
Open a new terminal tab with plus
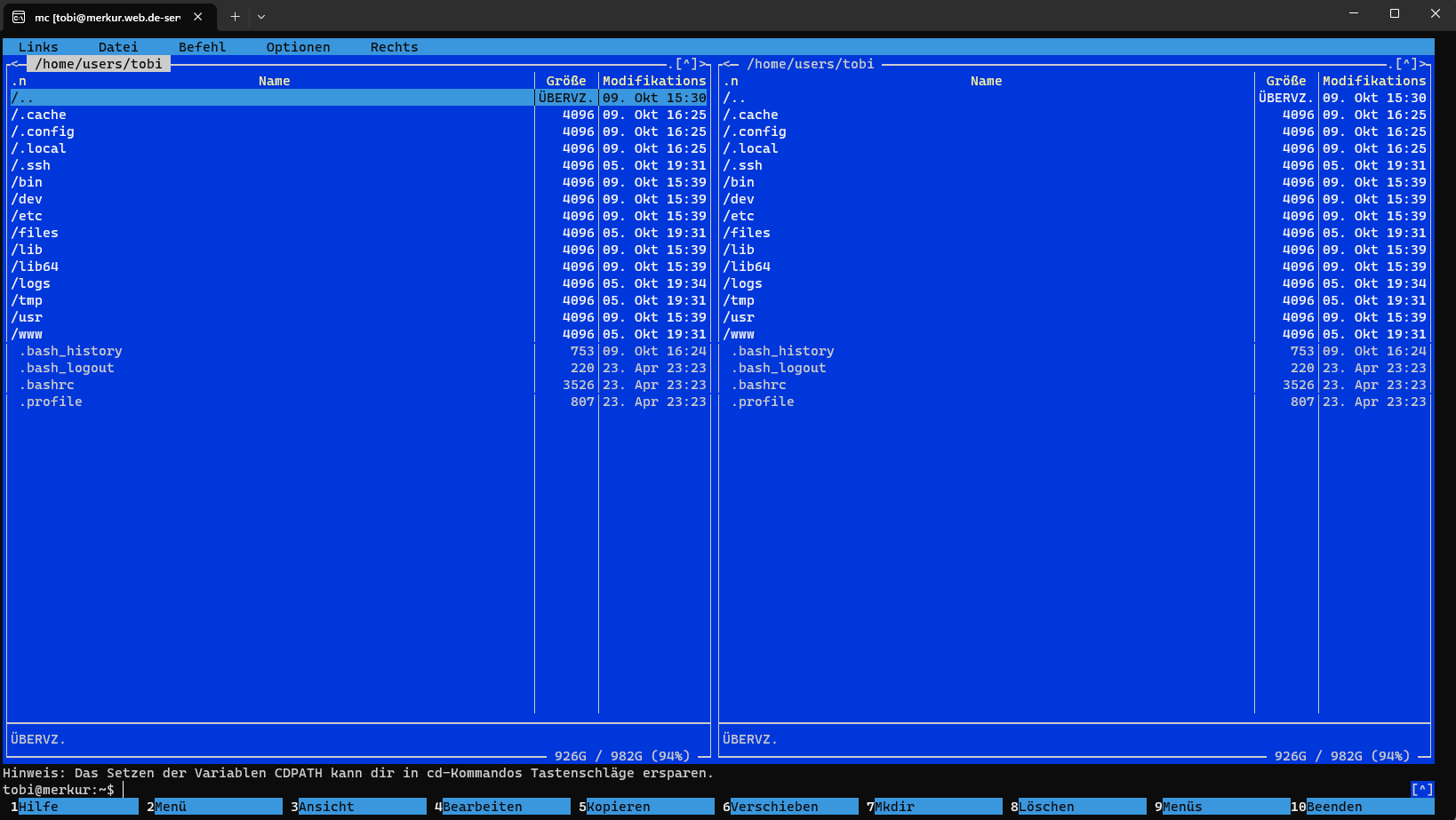pos(235,17)
